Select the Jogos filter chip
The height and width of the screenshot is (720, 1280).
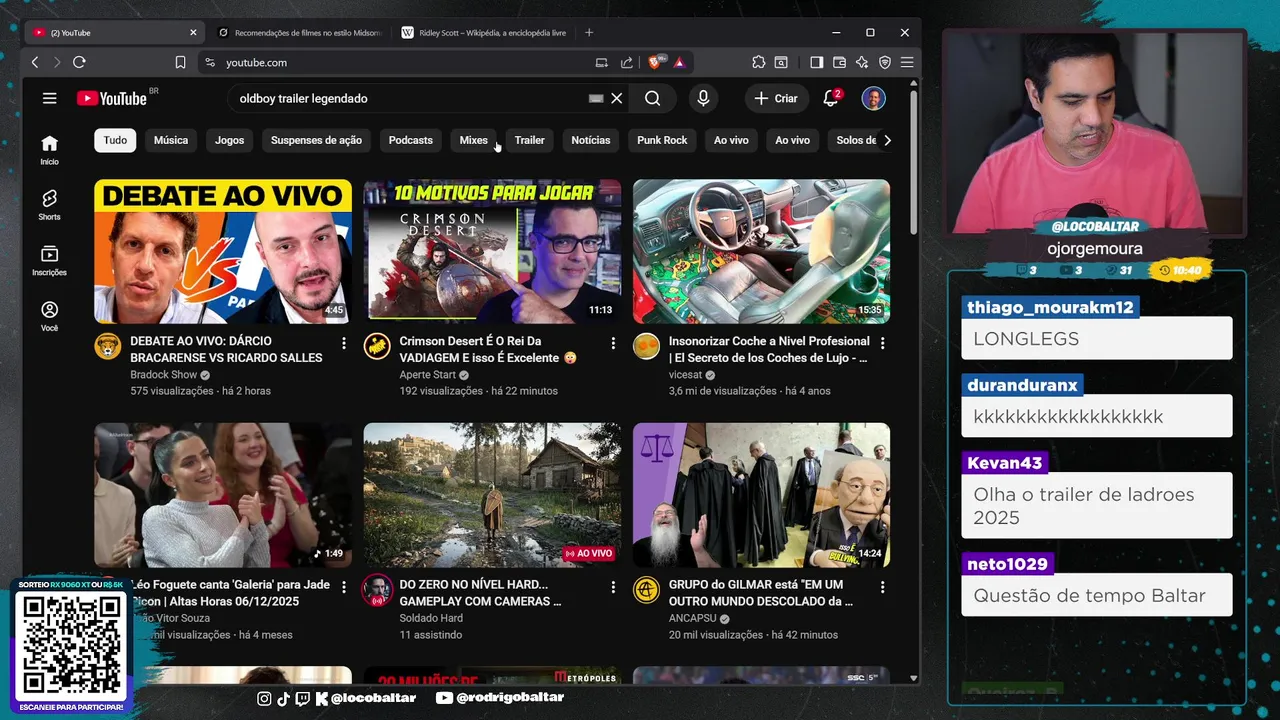[x=229, y=140]
